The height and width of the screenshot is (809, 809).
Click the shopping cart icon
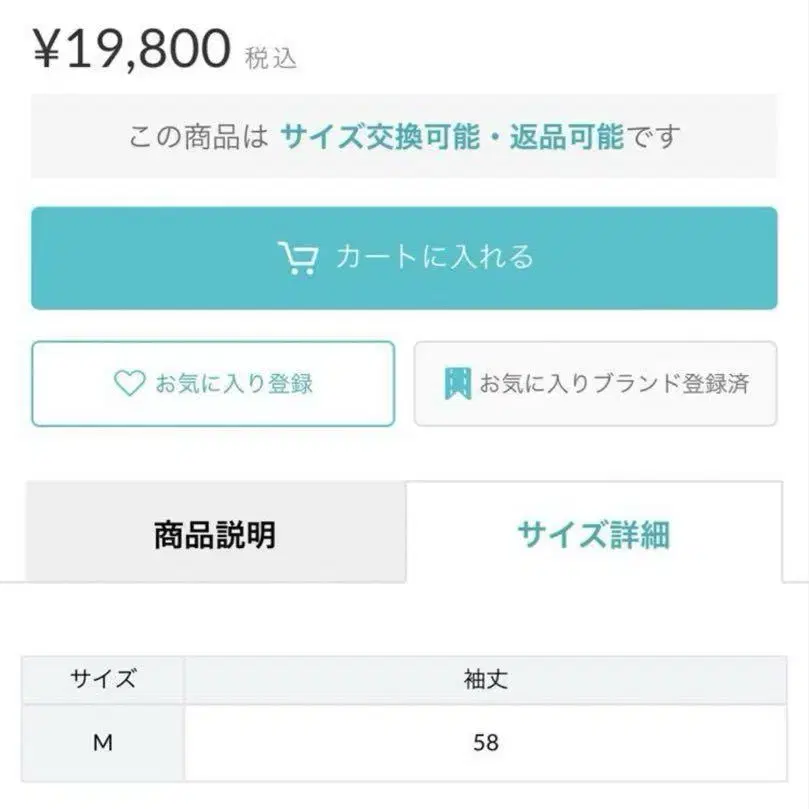pos(298,258)
